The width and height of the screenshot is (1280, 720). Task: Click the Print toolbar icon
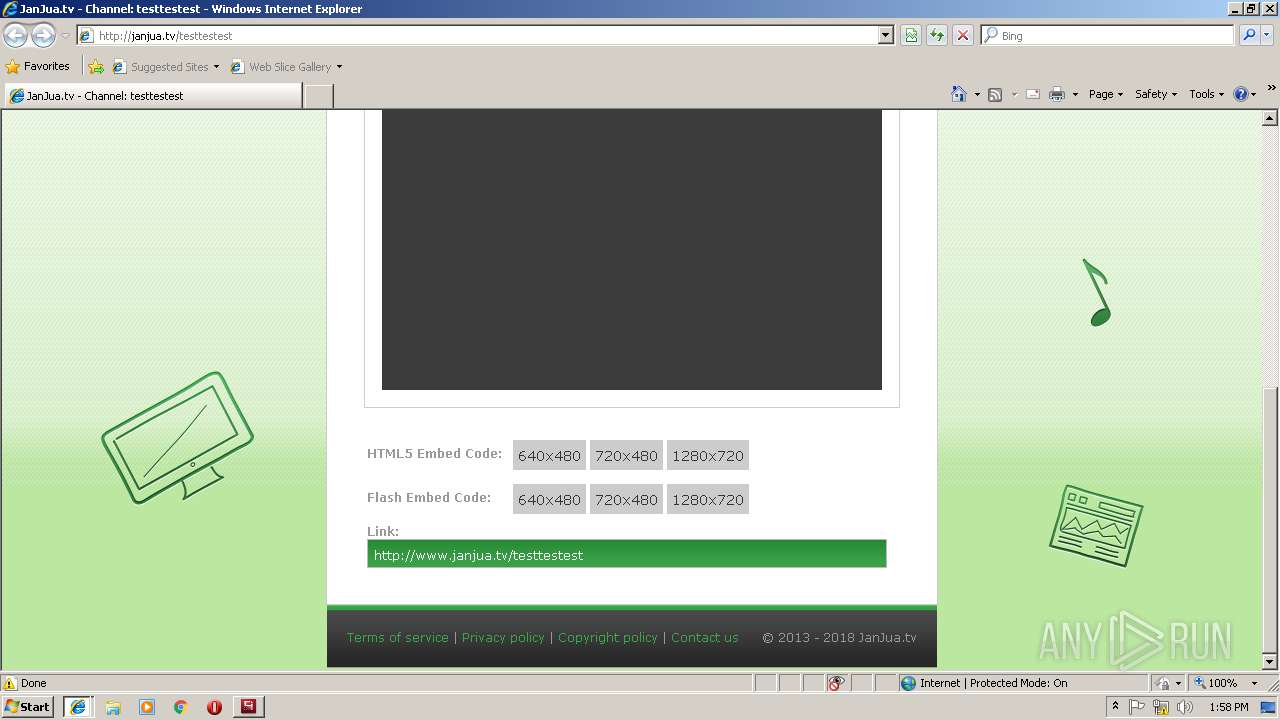(x=1057, y=94)
